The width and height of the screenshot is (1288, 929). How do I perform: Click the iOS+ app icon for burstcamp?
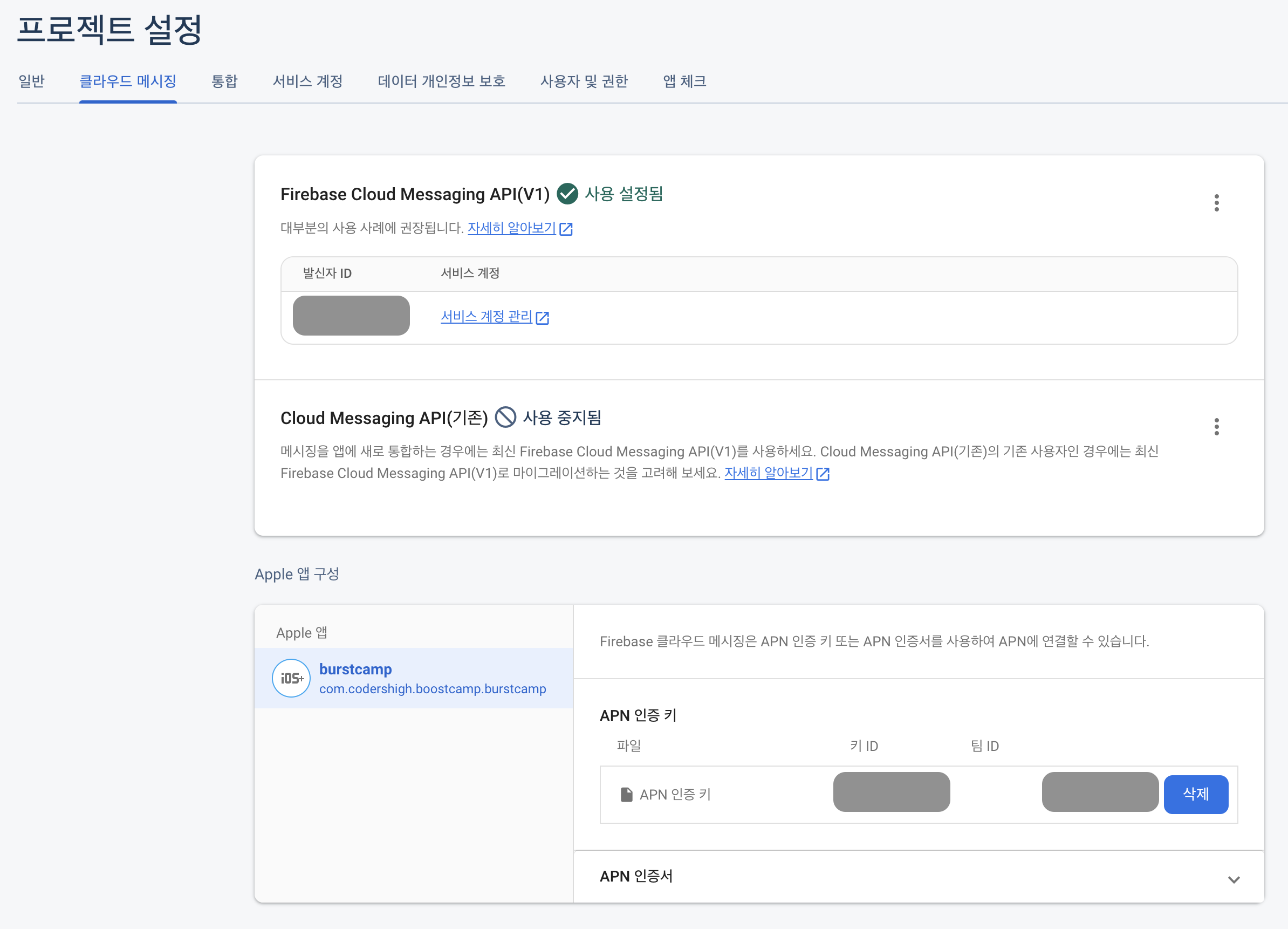pos(291,678)
